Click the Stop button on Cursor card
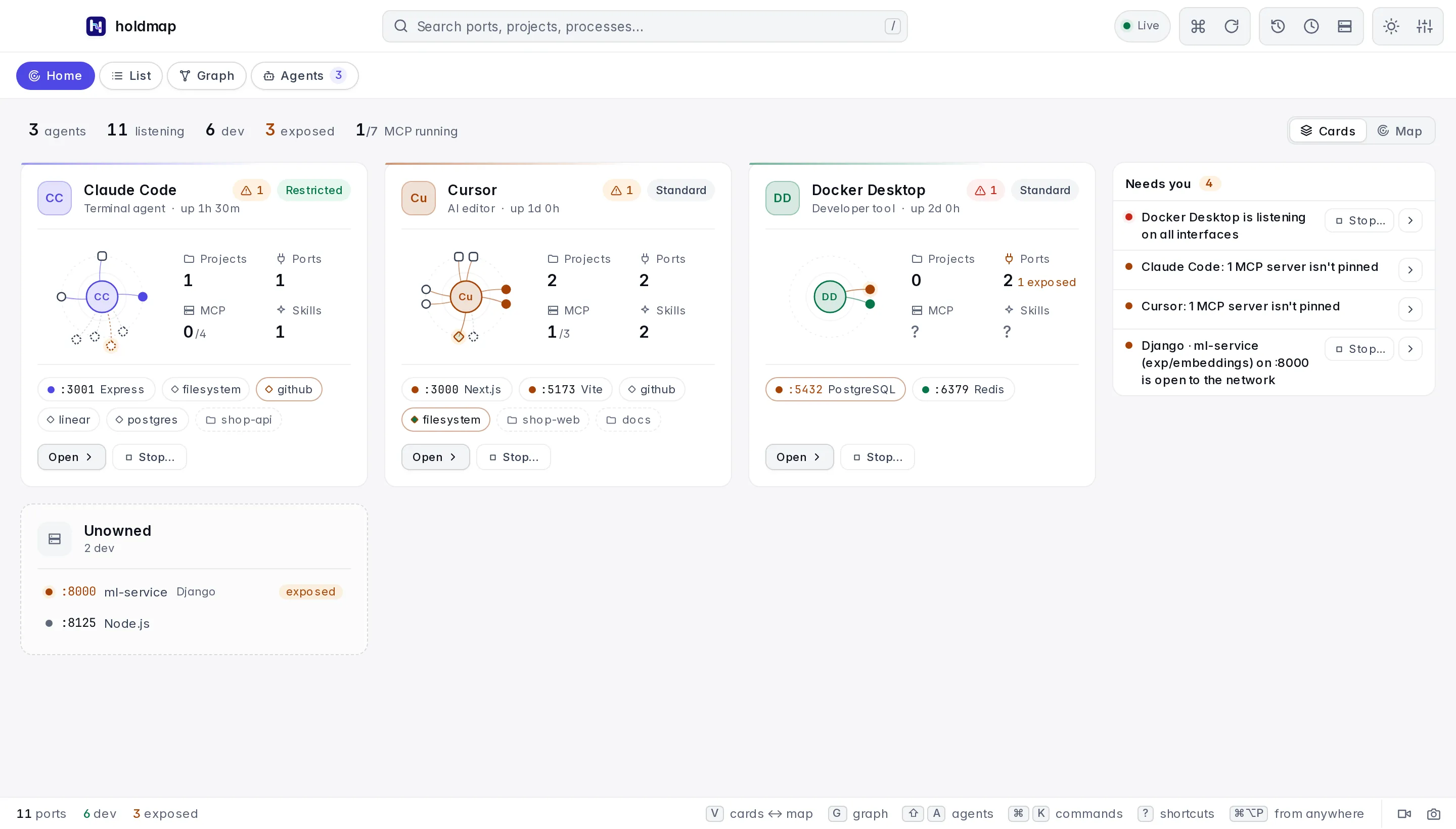Image resolution: width=1456 pixels, height=829 pixels. 513,457
